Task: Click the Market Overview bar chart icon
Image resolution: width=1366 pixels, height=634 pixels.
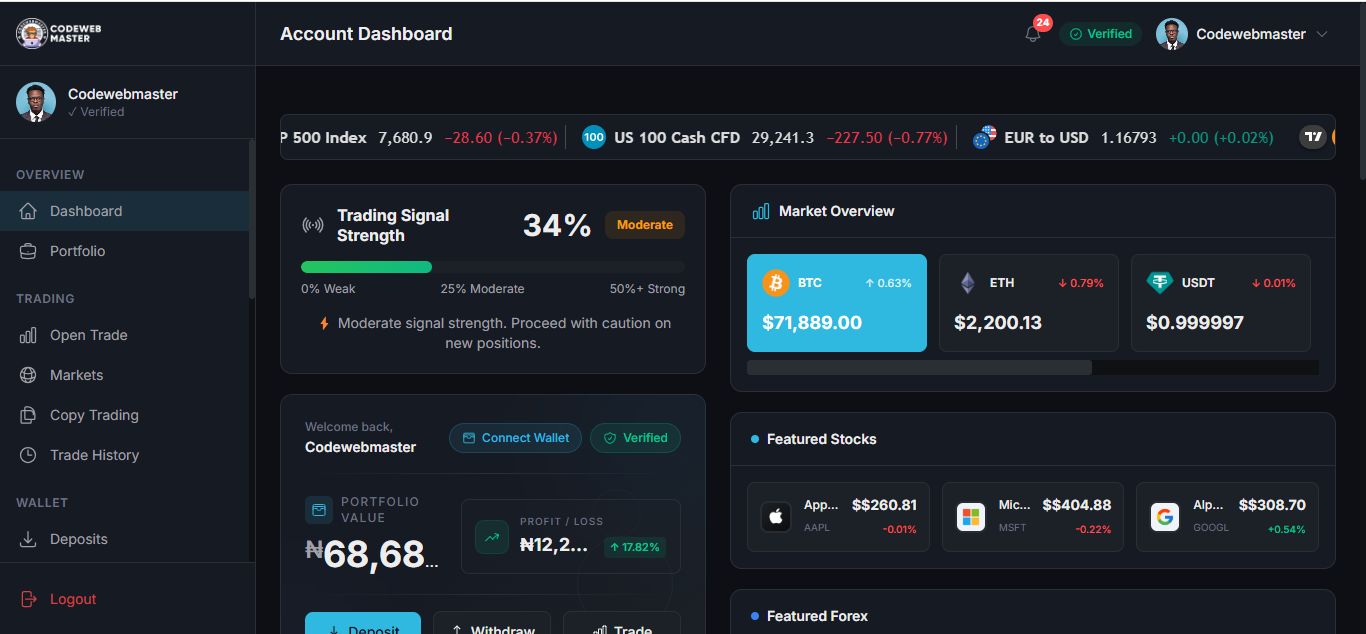Action: pos(761,211)
